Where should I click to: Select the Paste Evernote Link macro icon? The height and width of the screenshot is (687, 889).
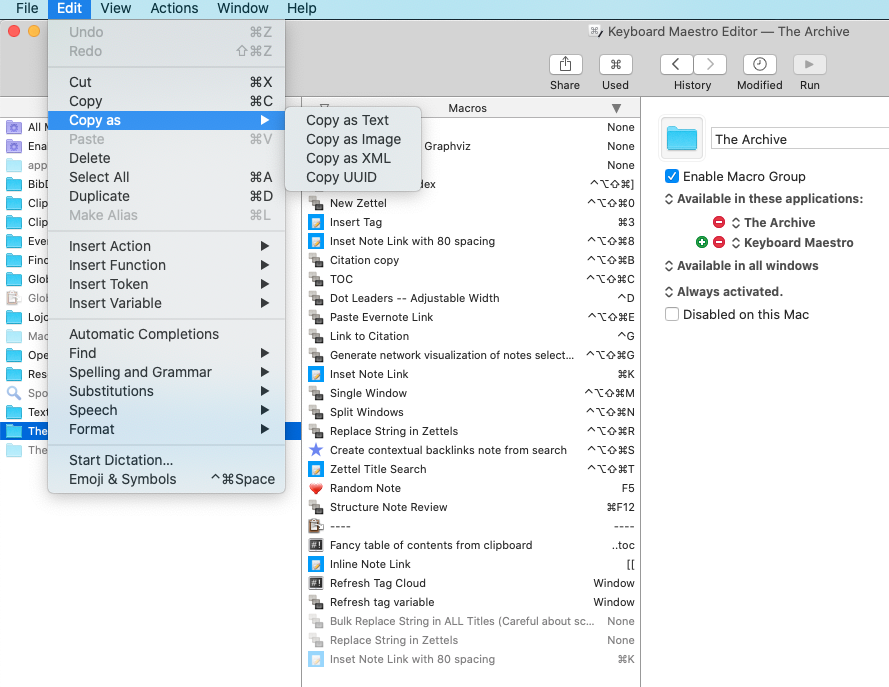316,317
